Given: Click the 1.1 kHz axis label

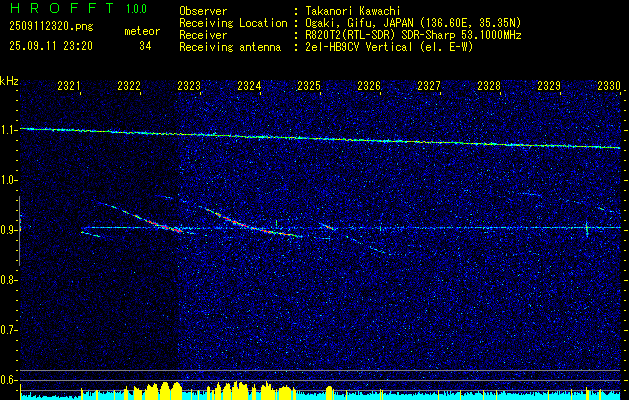Looking at the screenshot, I should (x=8, y=130).
